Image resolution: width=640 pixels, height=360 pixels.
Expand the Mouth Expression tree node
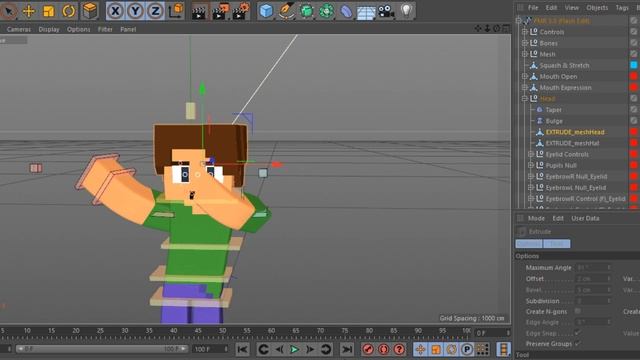point(525,87)
